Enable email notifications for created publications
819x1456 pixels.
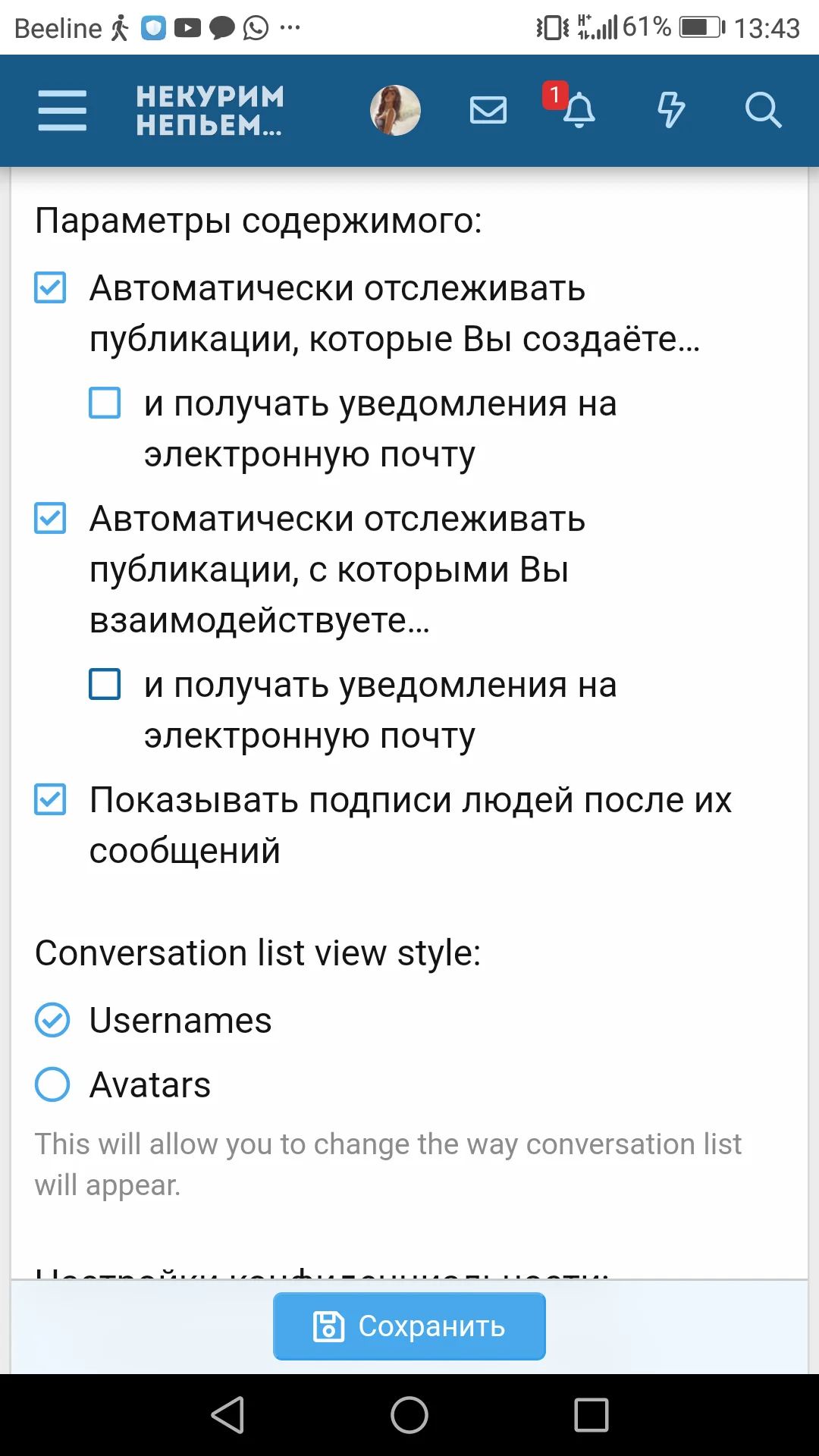click(105, 403)
